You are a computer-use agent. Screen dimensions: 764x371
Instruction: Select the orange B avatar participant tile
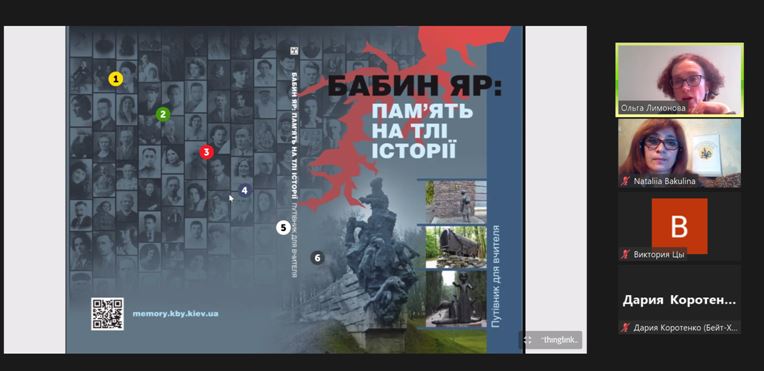[679, 226]
